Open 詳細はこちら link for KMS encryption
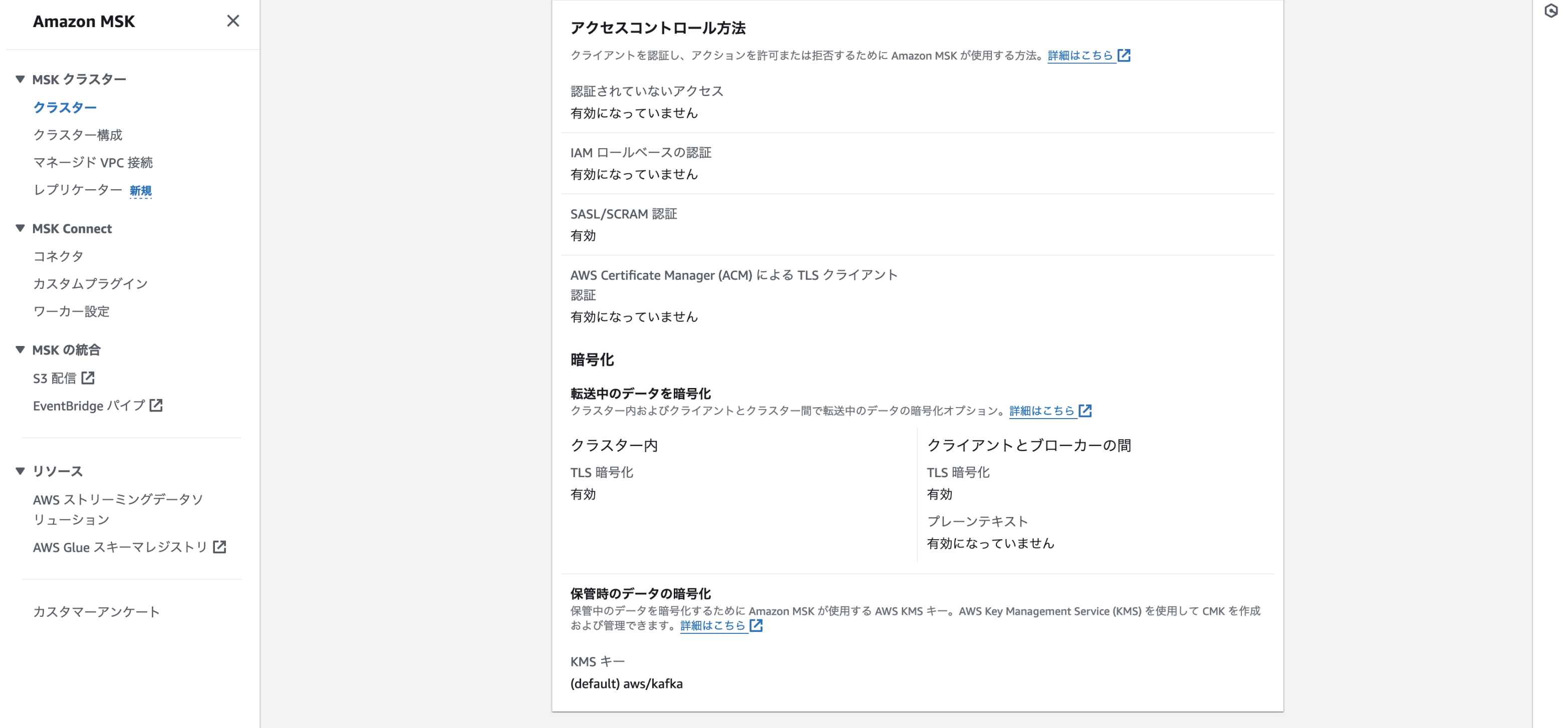 click(x=713, y=626)
